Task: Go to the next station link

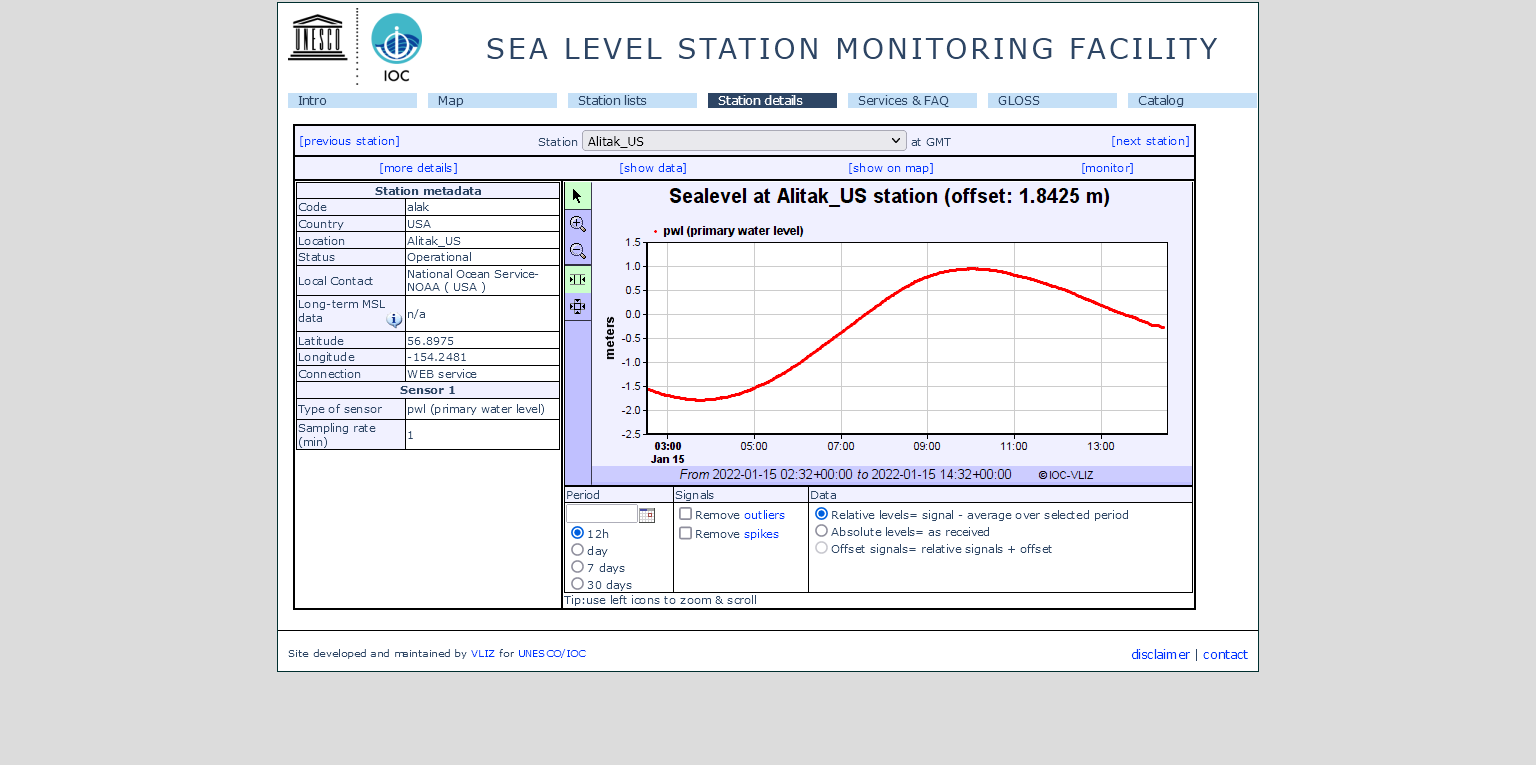Action: [x=1150, y=141]
